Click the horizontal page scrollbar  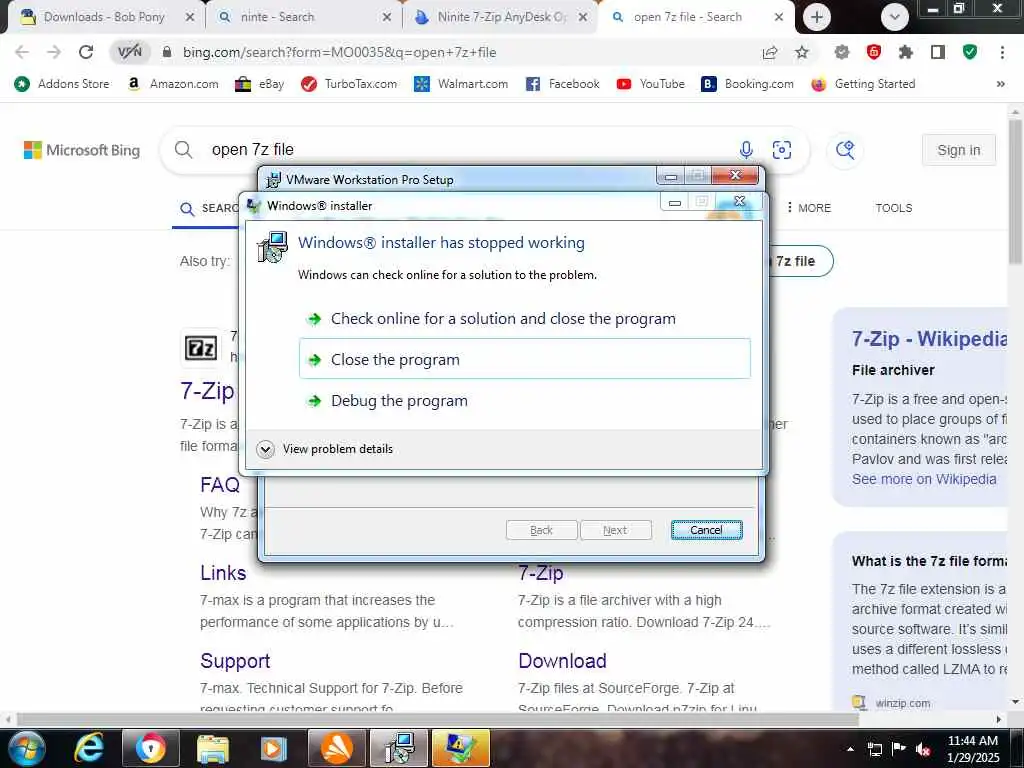coord(438,719)
